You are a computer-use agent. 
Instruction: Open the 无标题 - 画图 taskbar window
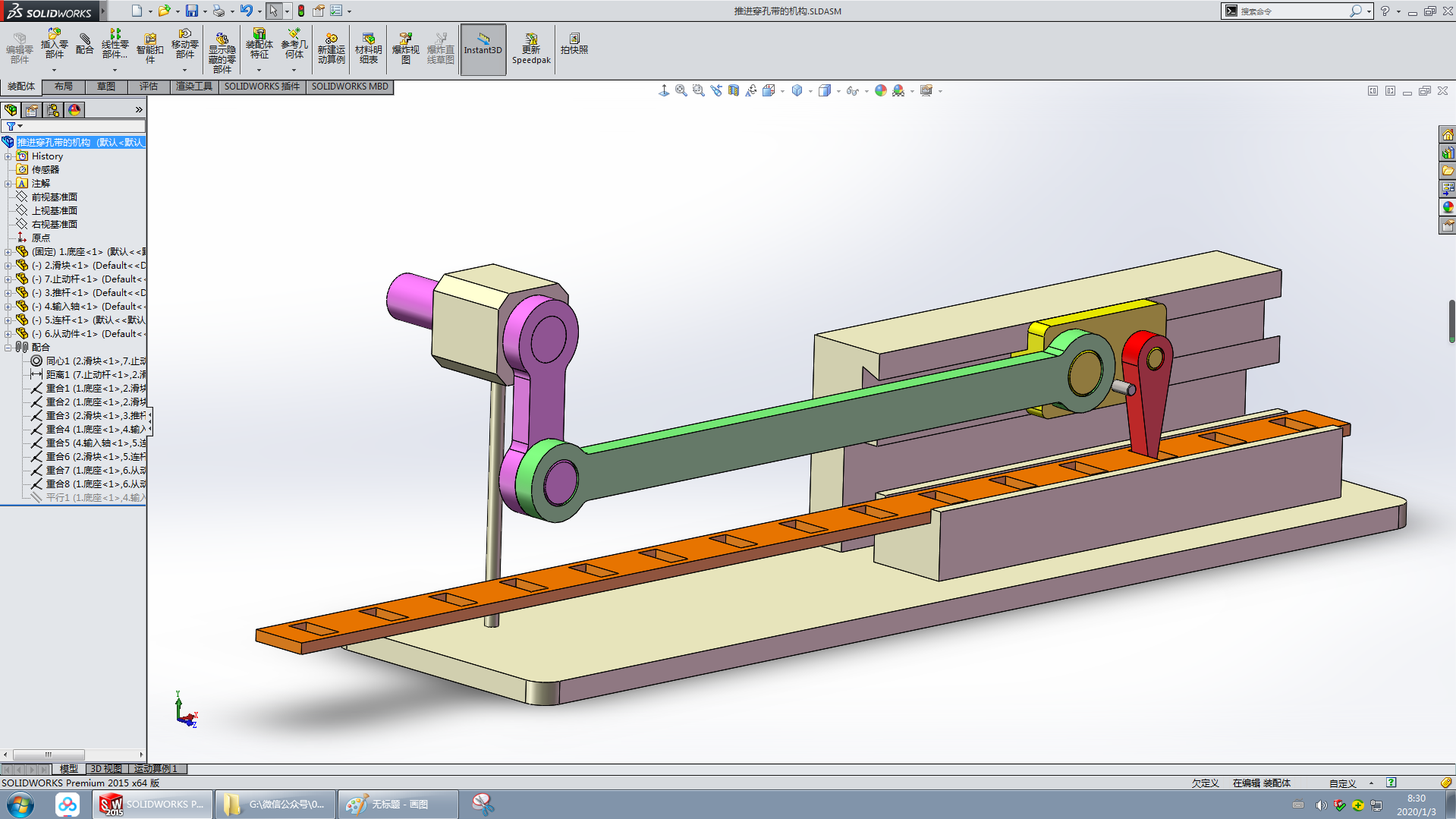pos(398,805)
